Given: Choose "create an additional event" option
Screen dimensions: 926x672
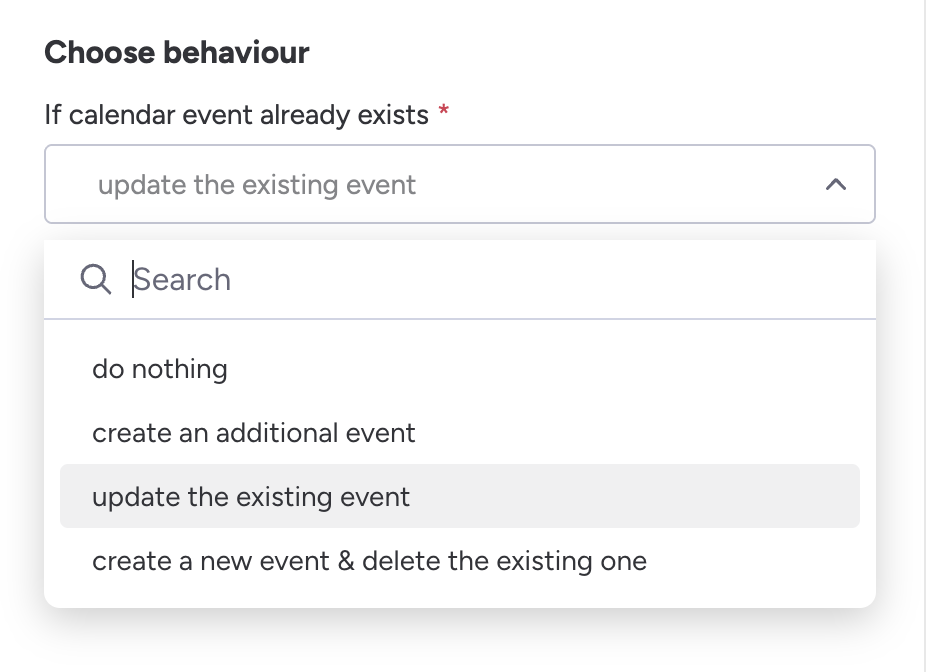Looking at the screenshot, I should [254, 433].
